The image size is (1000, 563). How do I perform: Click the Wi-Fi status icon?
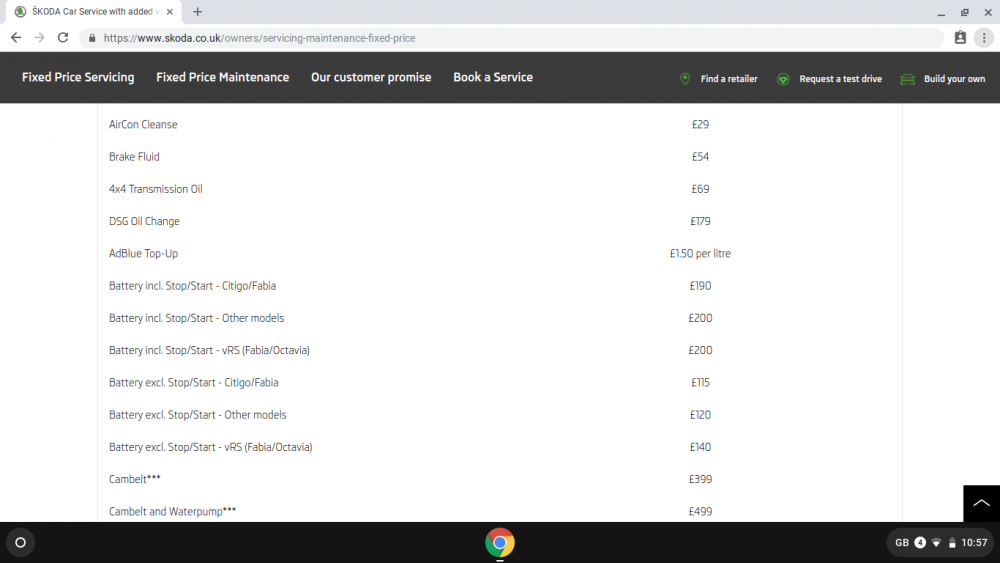click(x=936, y=543)
